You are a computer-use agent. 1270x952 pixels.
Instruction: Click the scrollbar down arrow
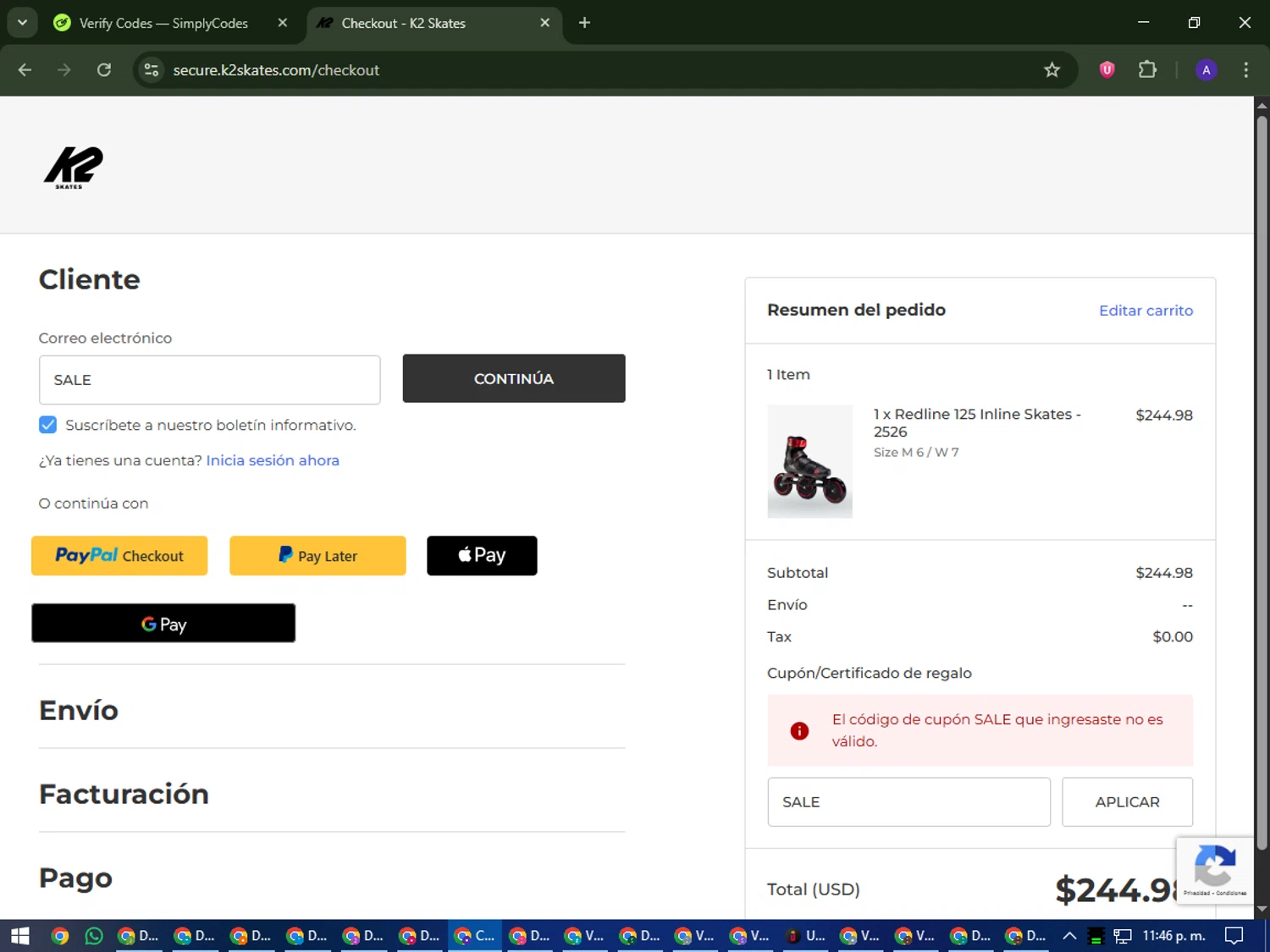1262,910
